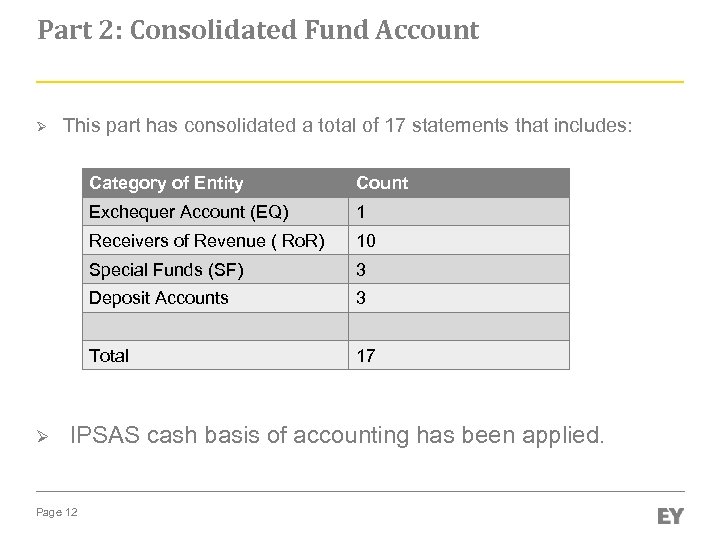720x540 pixels.
Task: Click the yellow divider line under the title
Action: pyautogui.click(x=360, y=81)
